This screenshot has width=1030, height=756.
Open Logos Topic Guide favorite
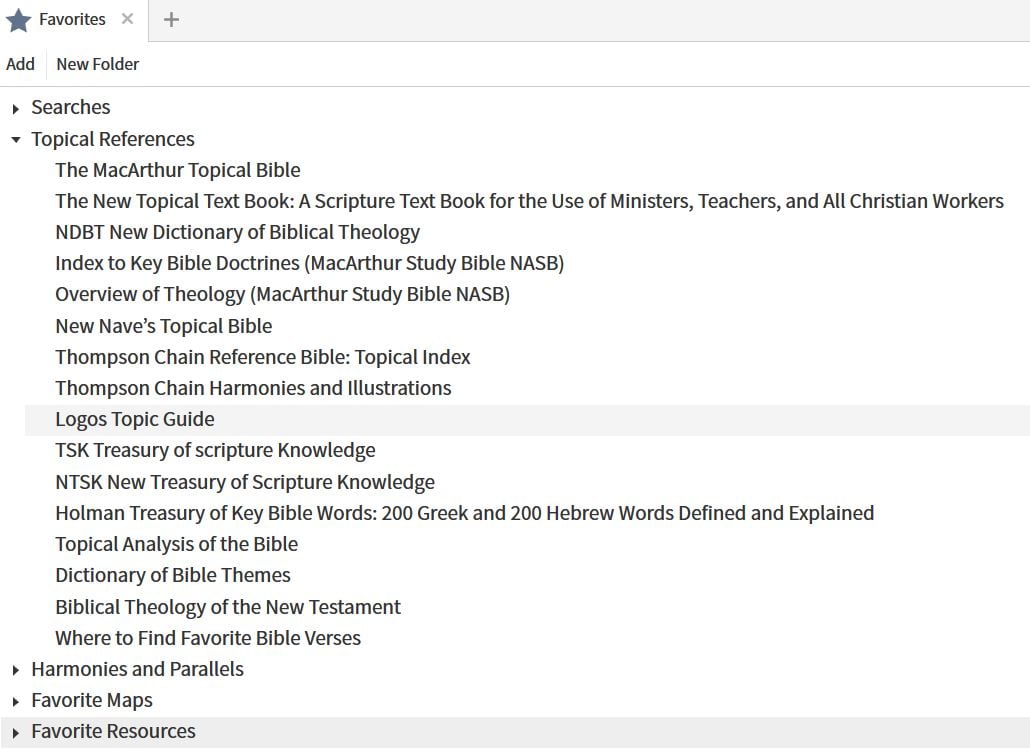[134, 419]
